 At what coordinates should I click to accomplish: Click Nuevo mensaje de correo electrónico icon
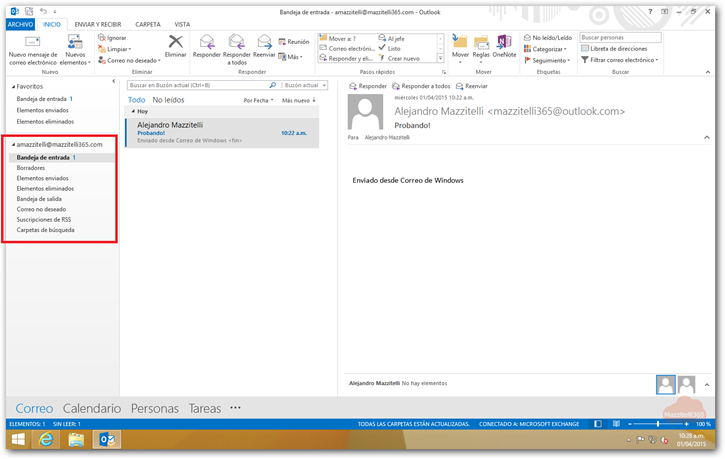pos(32,42)
